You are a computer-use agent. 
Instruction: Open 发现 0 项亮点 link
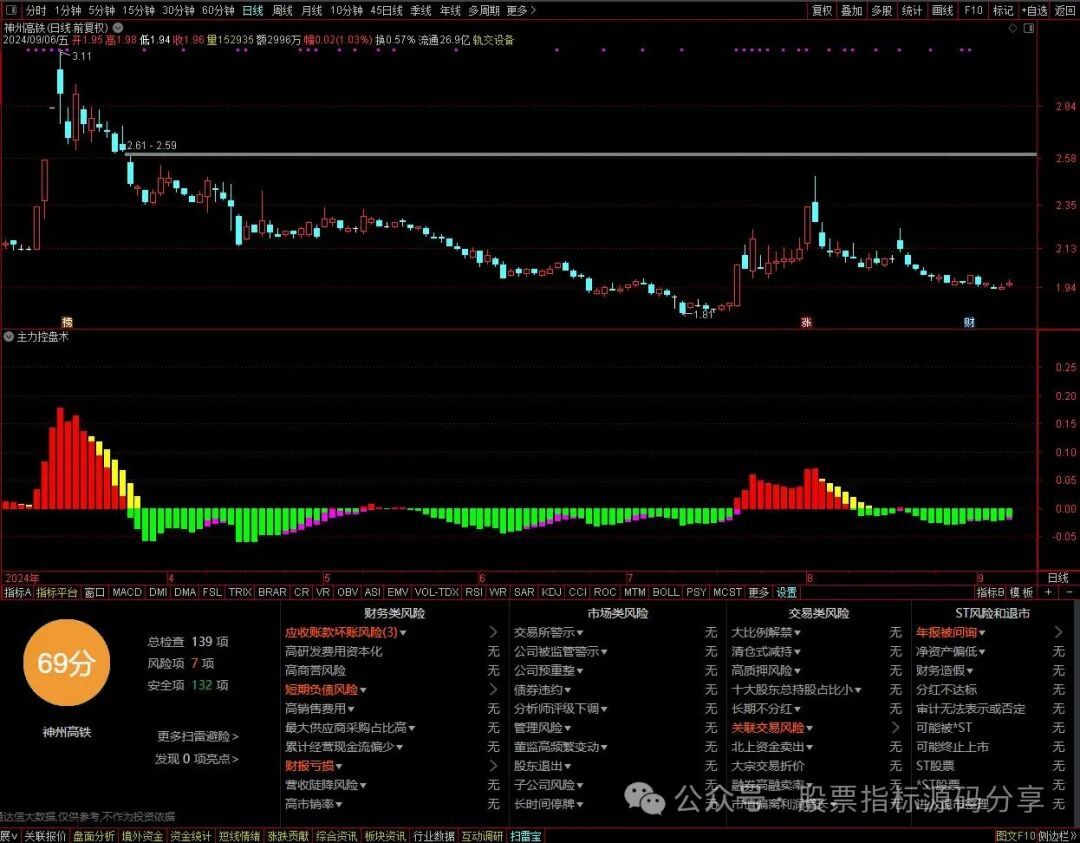[197, 758]
